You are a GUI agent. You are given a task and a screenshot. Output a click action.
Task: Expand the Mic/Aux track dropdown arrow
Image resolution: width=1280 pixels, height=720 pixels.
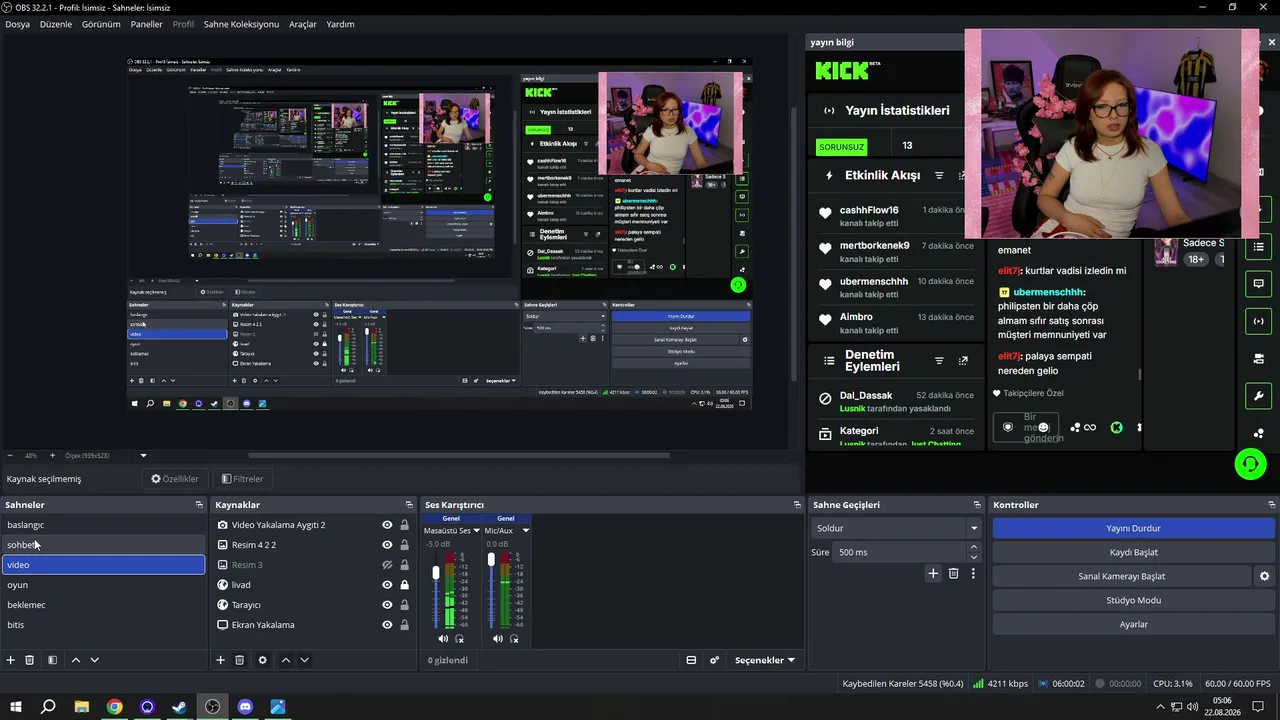(525, 530)
